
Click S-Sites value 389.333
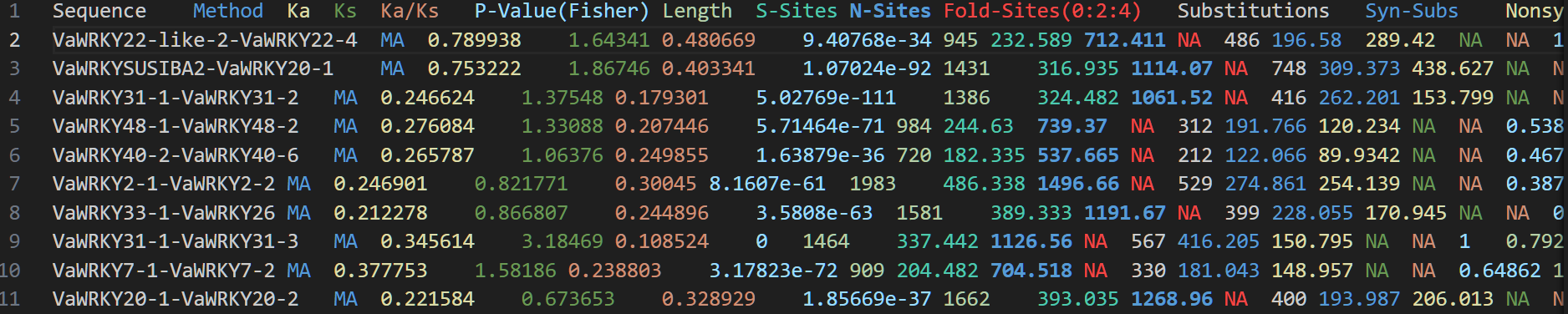click(1031, 213)
